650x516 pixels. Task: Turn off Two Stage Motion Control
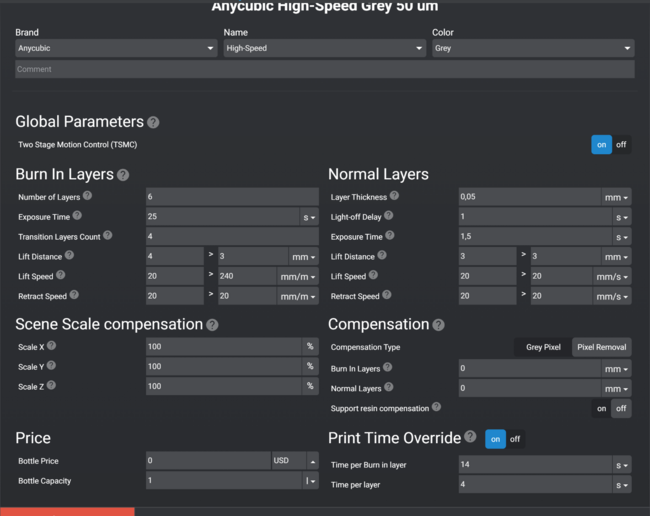point(621,145)
